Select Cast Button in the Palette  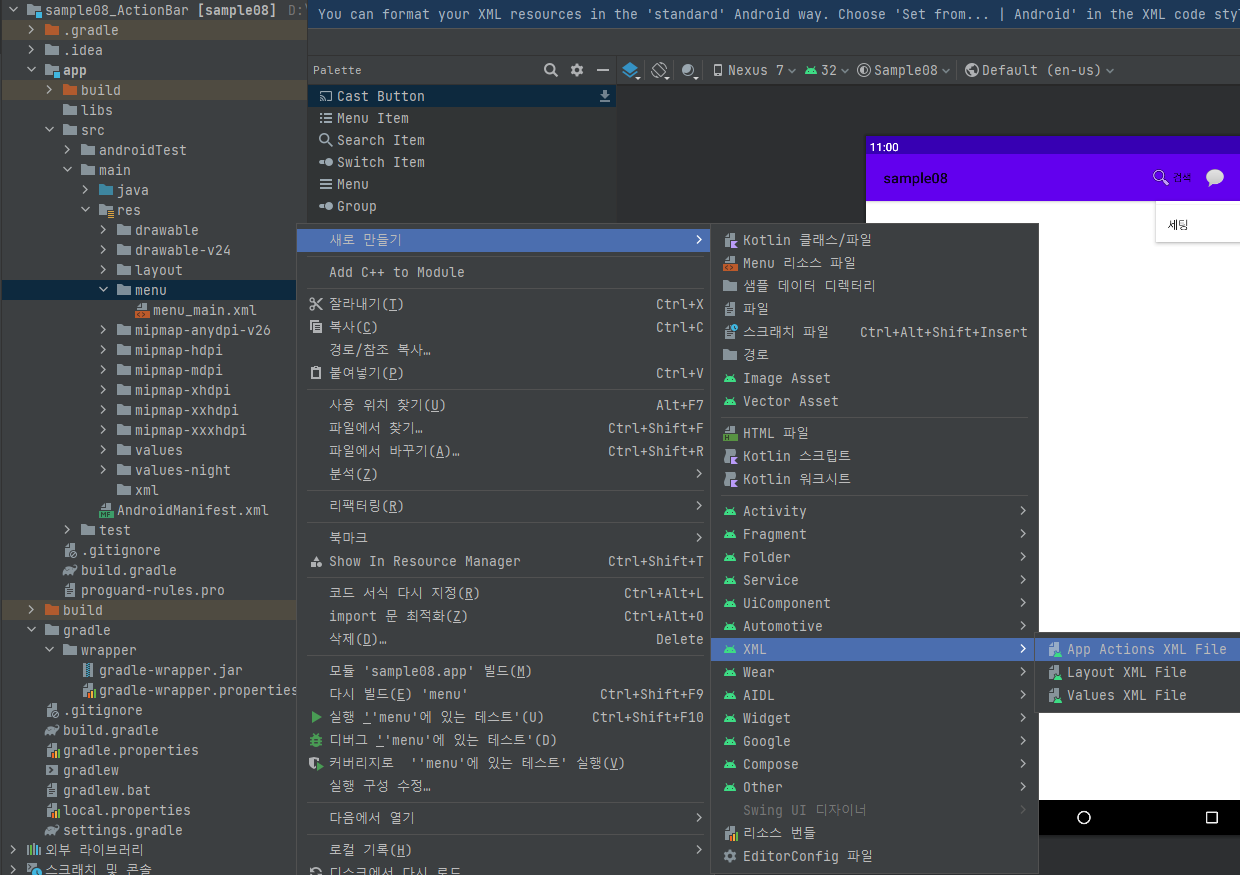[x=461, y=96]
